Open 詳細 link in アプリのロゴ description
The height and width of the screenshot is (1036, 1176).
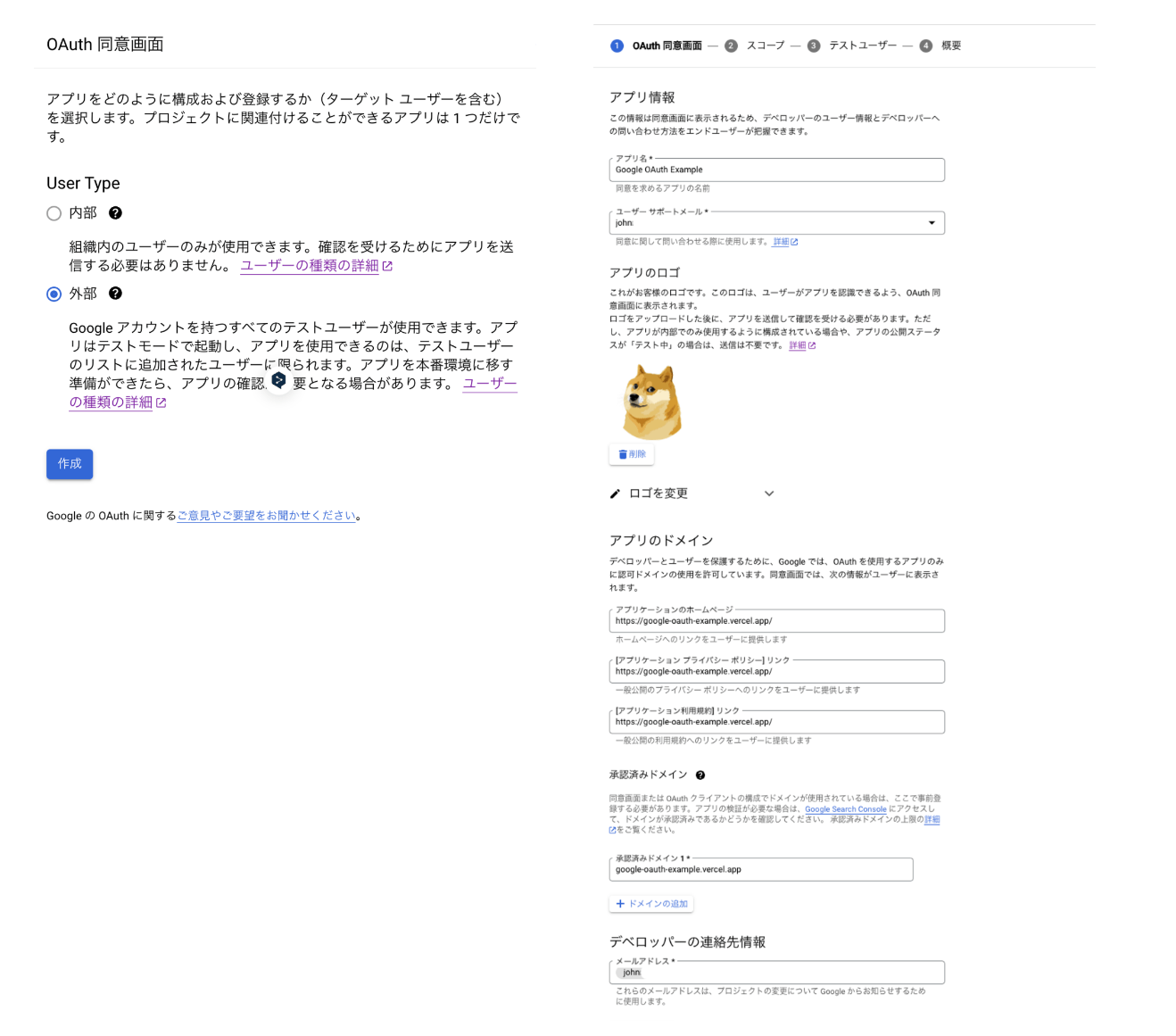pyautogui.click(x=802, y=345)
